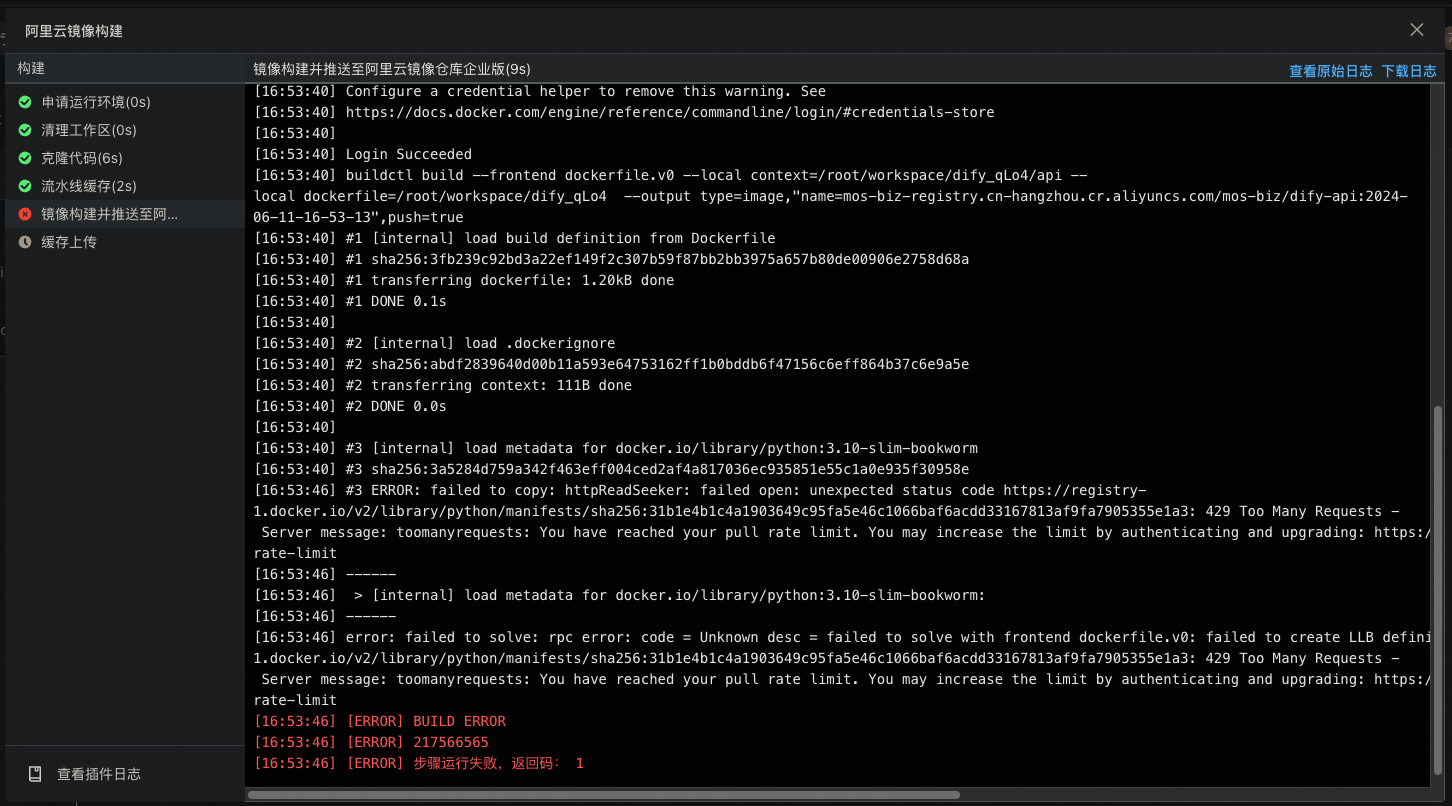Select the 清理工作区(0s) step

tap(125, 130)
